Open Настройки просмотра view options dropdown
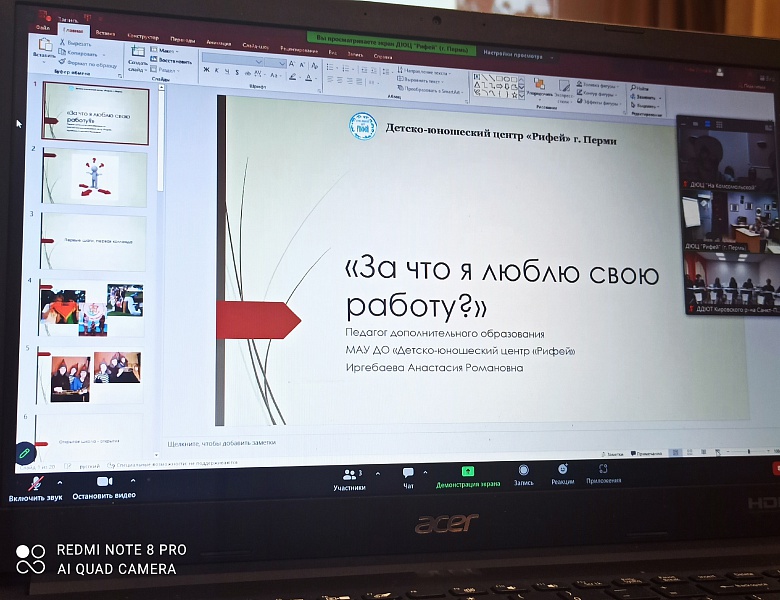This screenshot has width=780, height=600. (x=518, y=55)
